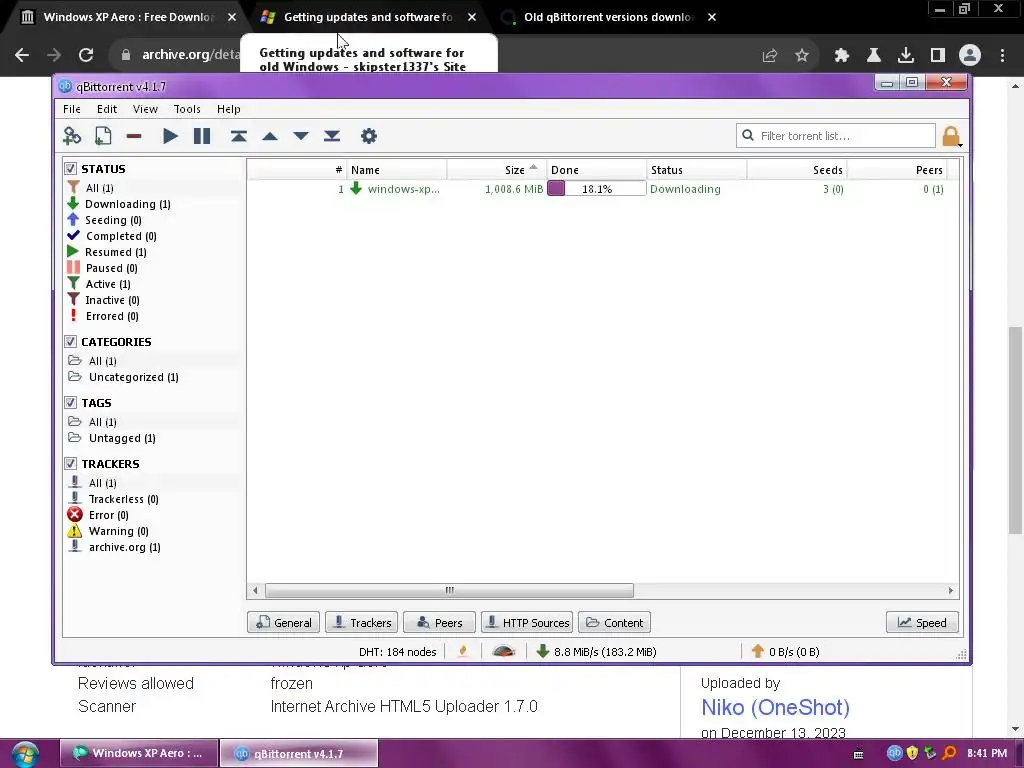Click the qBittorrent tray icon

(895, 753)
